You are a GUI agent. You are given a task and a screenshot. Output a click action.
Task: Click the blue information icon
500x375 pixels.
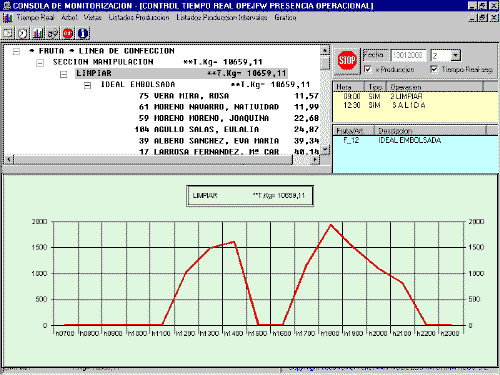tap(83, 33)
